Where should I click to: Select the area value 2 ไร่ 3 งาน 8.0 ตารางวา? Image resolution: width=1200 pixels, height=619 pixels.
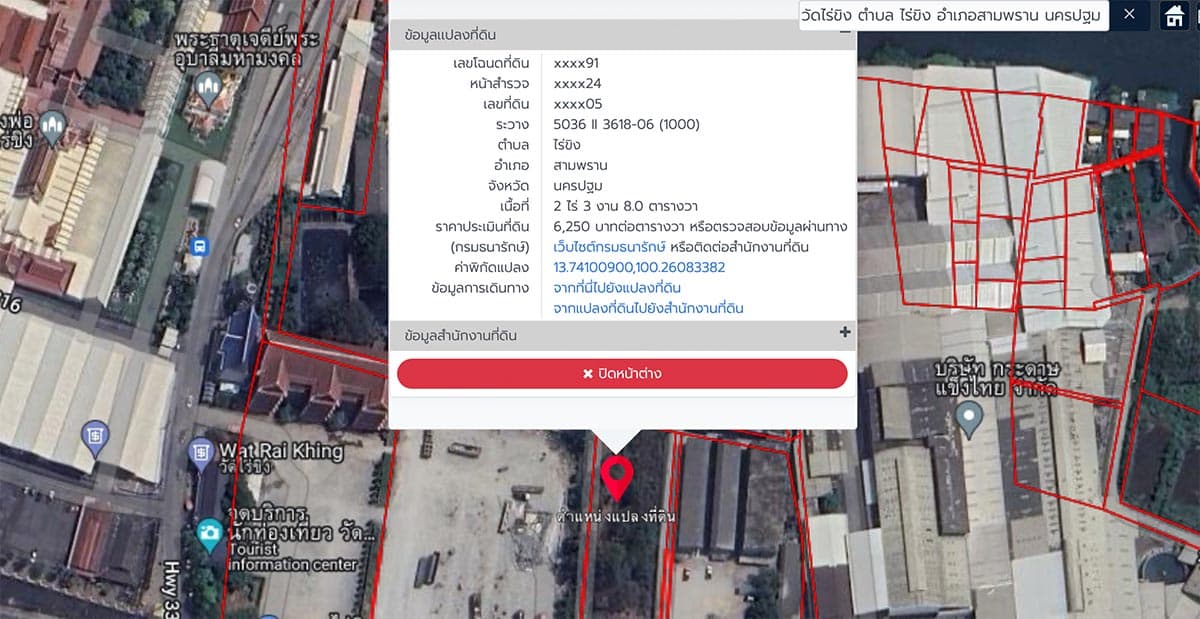click(626, 206)
